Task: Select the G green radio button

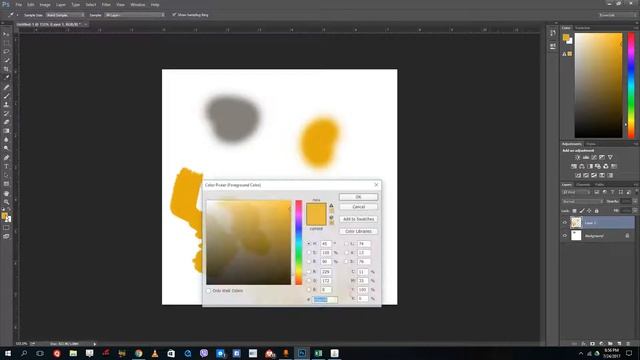Action: point(309,280)
